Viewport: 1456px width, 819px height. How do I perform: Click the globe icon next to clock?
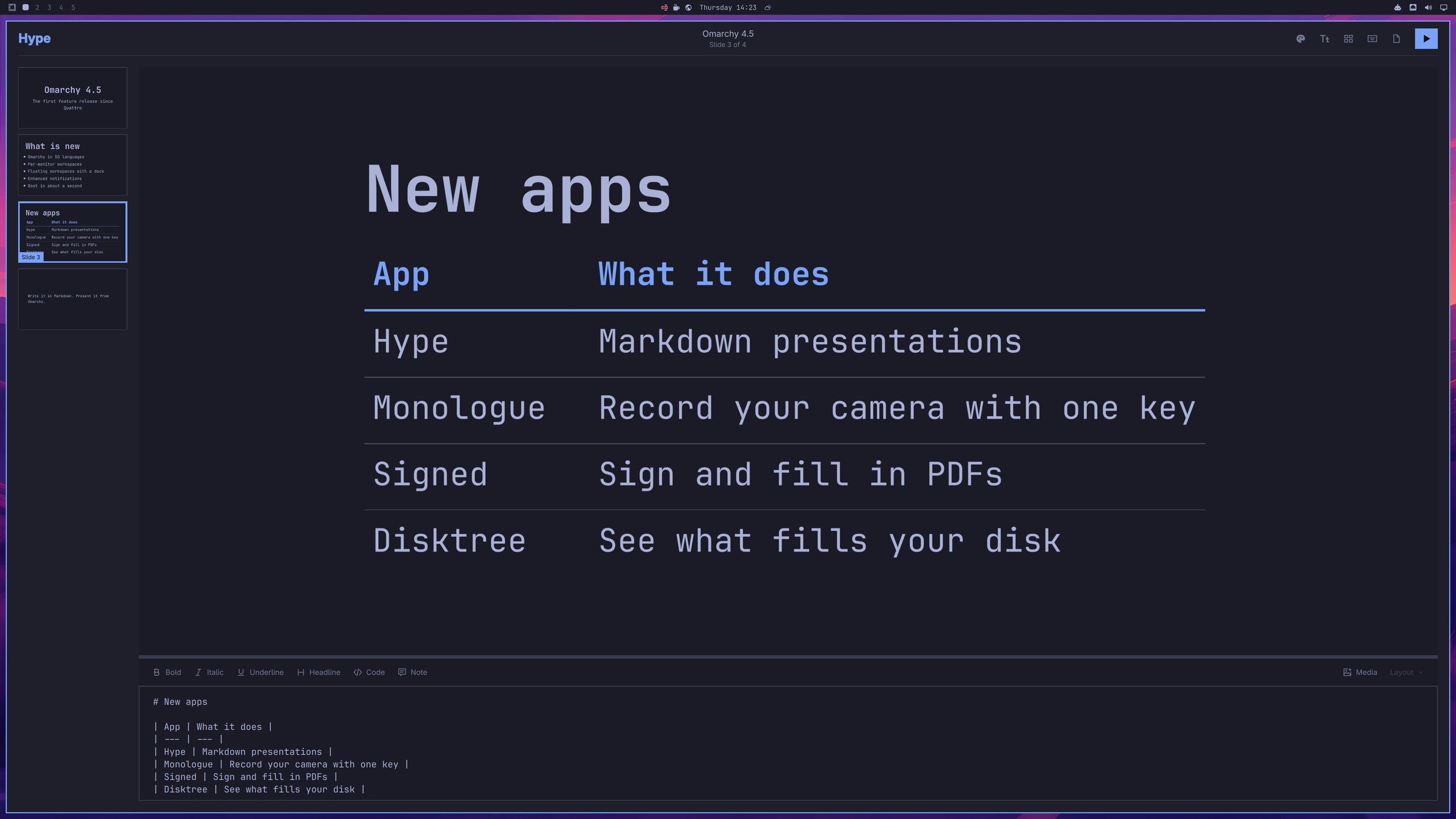(x=688, y=7)
